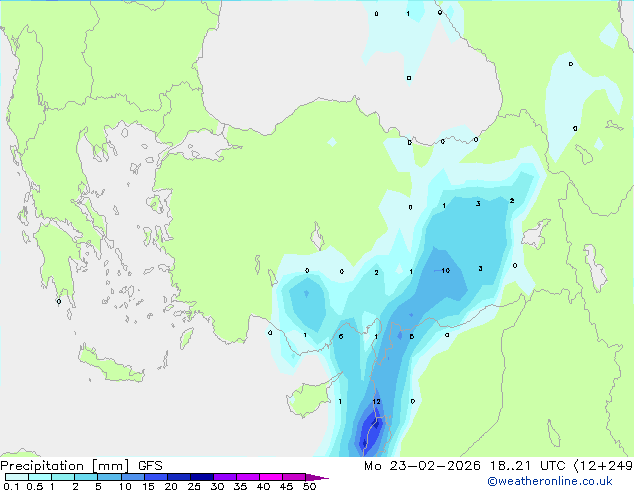Pick the 15 to 20 mm legend swatch
The width and height of the screenshot is (634, 490).
[156, 477]
